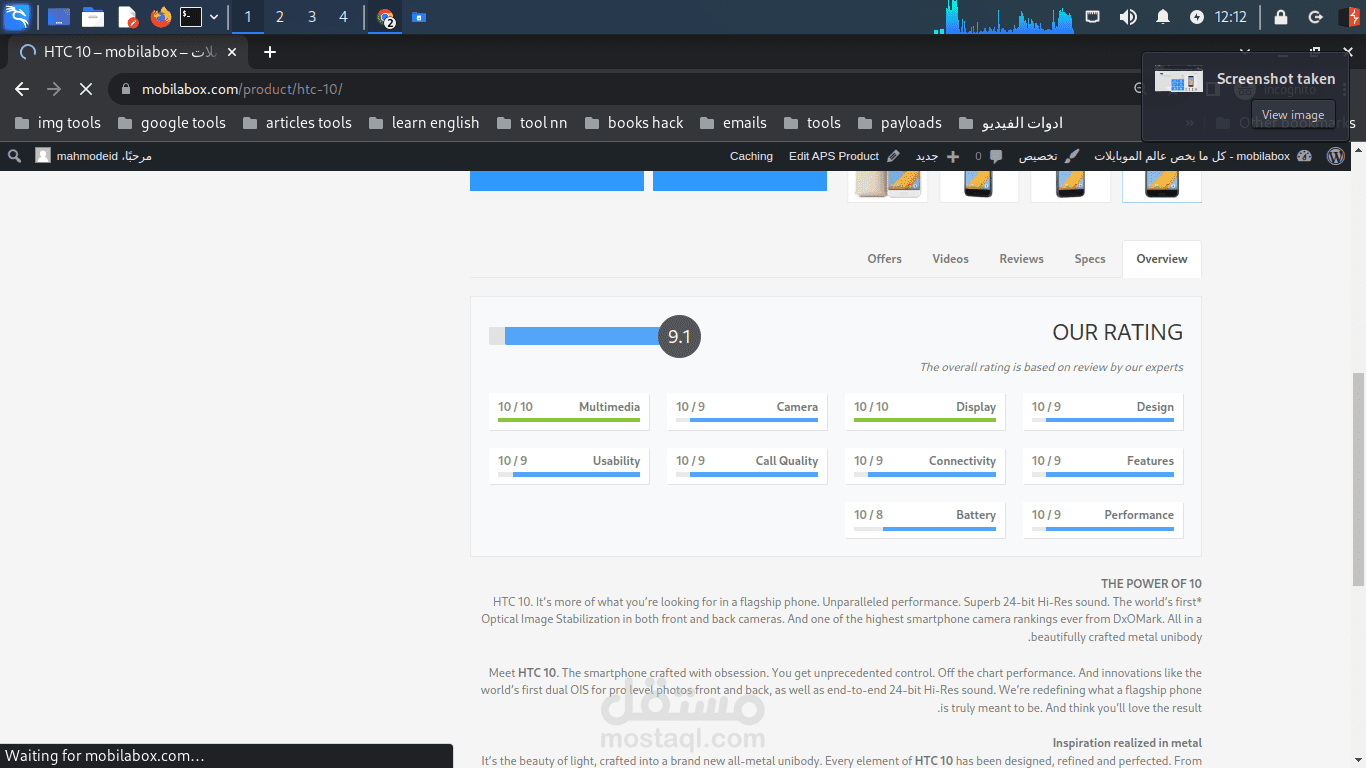1366x768 pixels.
Task: Select the blue folder window in the taskbar
Action: [x=419, y=17]
